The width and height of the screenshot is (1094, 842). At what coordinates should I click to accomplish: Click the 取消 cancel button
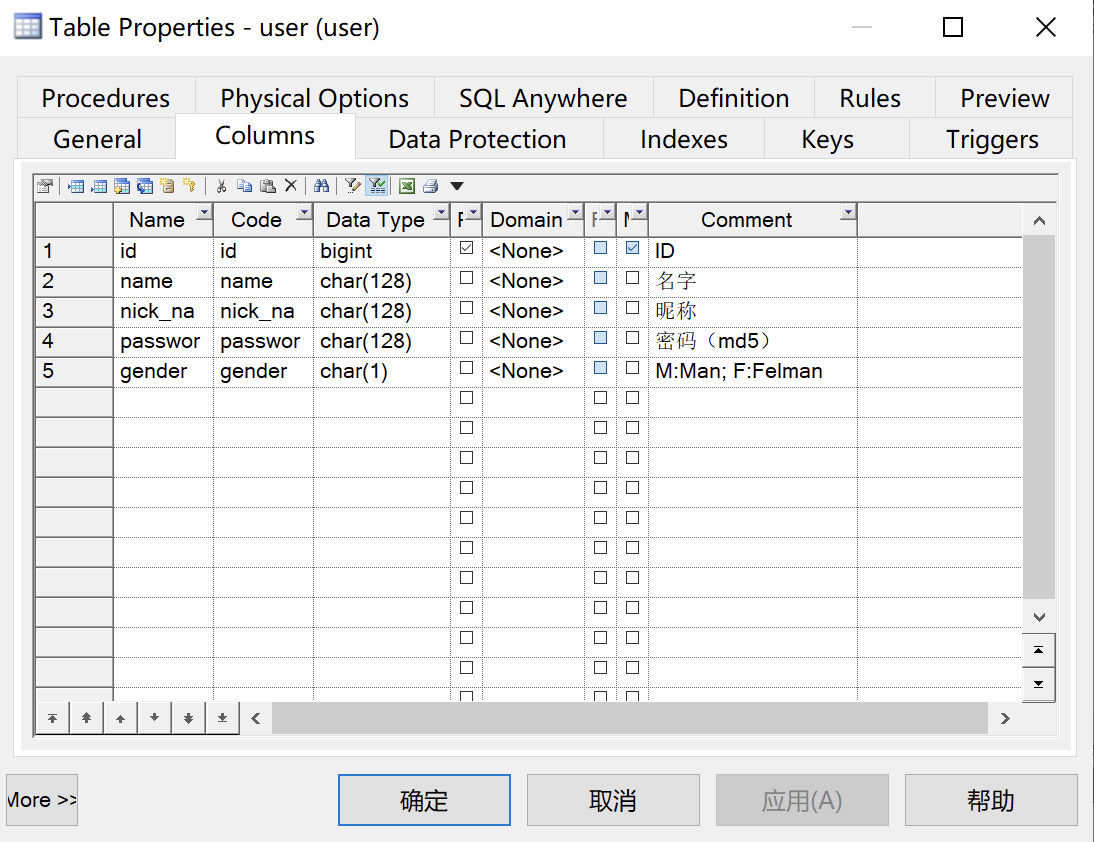612,800
